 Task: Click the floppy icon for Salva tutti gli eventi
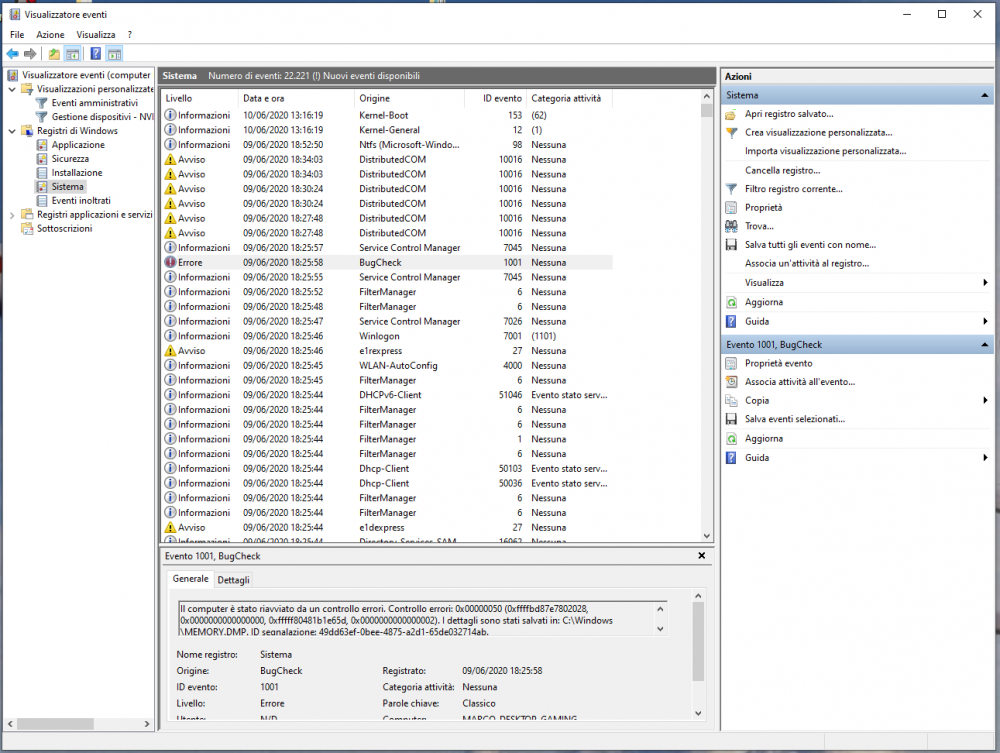click(x=732, y=245)
